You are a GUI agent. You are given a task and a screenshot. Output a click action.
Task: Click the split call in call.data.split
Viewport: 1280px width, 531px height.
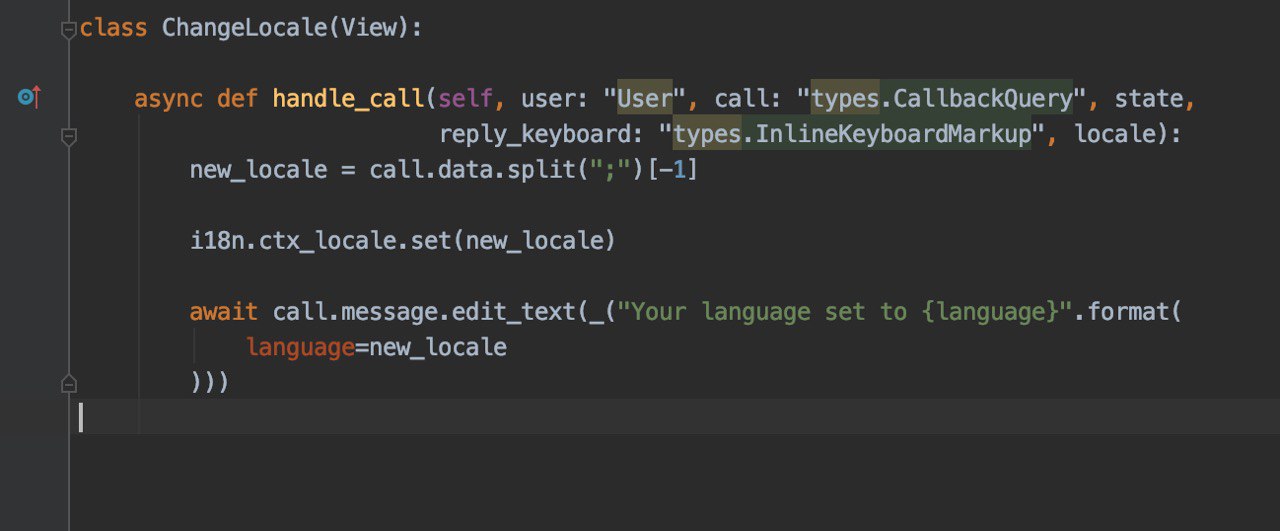pyautogui.click(x=542, y=170)
